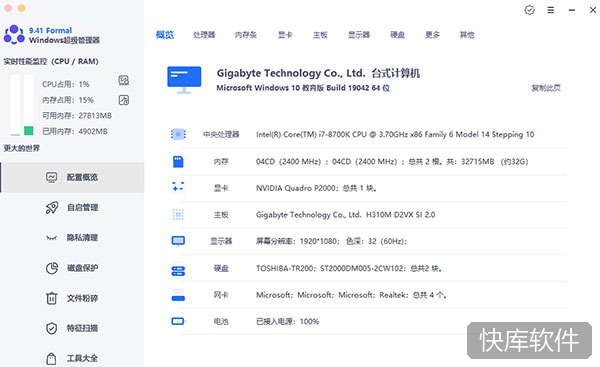
Task: Click the 中央处理器 chip icon
Action: (178, 134)
